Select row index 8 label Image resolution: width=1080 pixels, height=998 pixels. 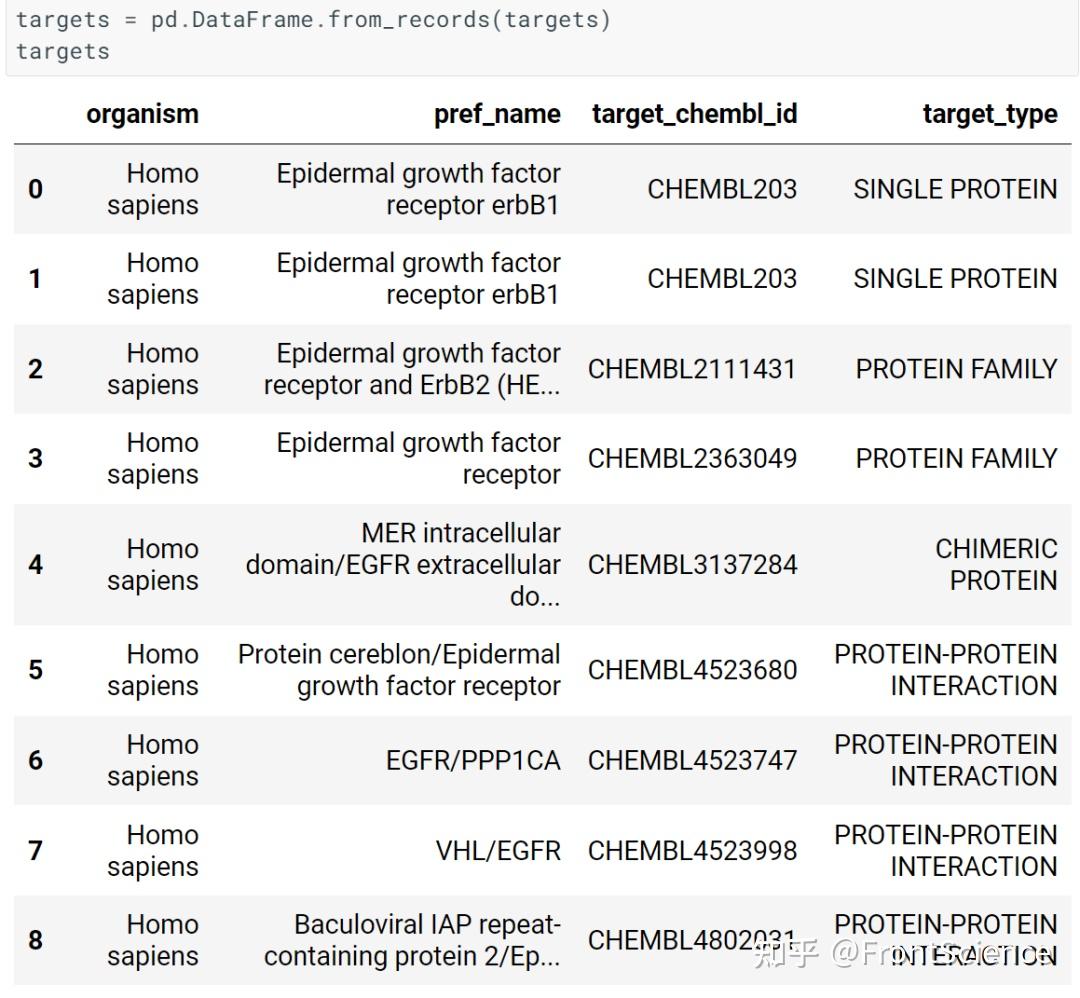pos(35,940)
